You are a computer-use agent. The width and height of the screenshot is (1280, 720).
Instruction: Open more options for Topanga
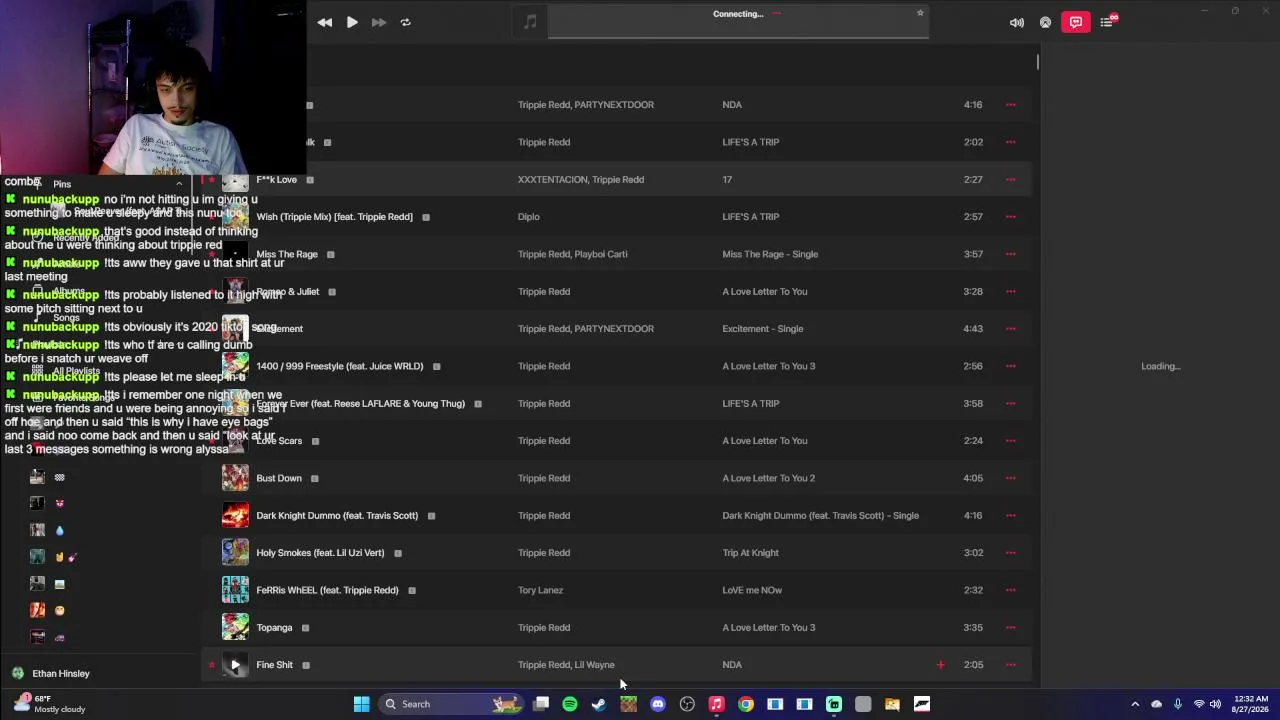tap(1011, 628)
